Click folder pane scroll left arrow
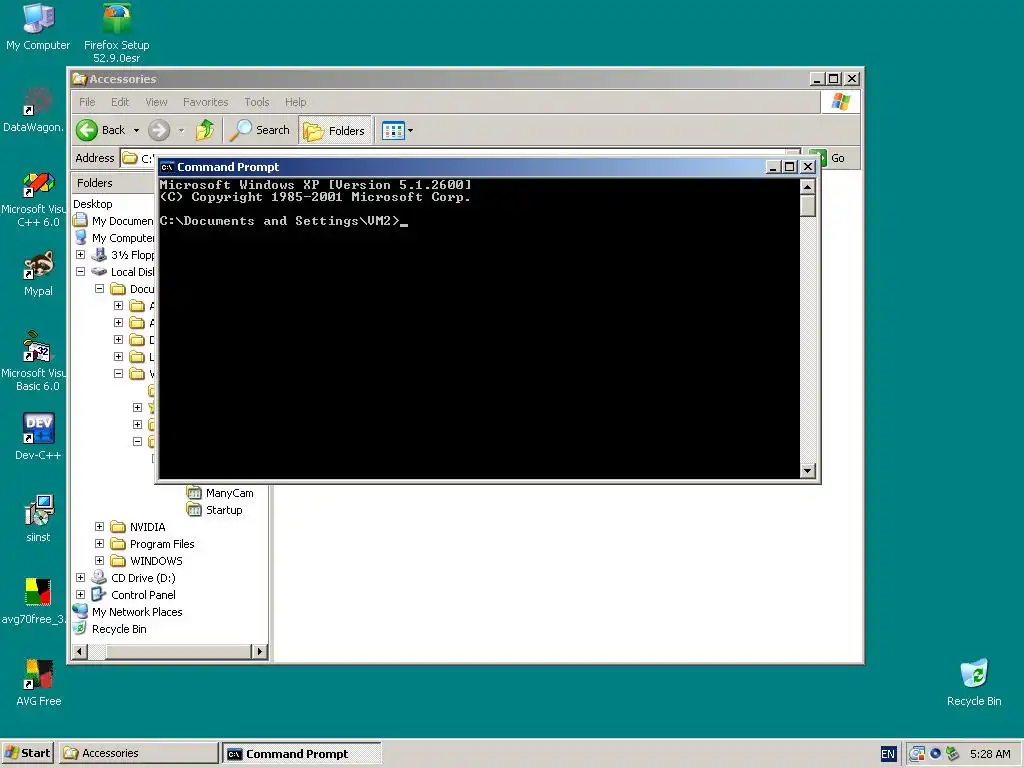This screenshot has height=768, width=1024. [x=80, y=651]
